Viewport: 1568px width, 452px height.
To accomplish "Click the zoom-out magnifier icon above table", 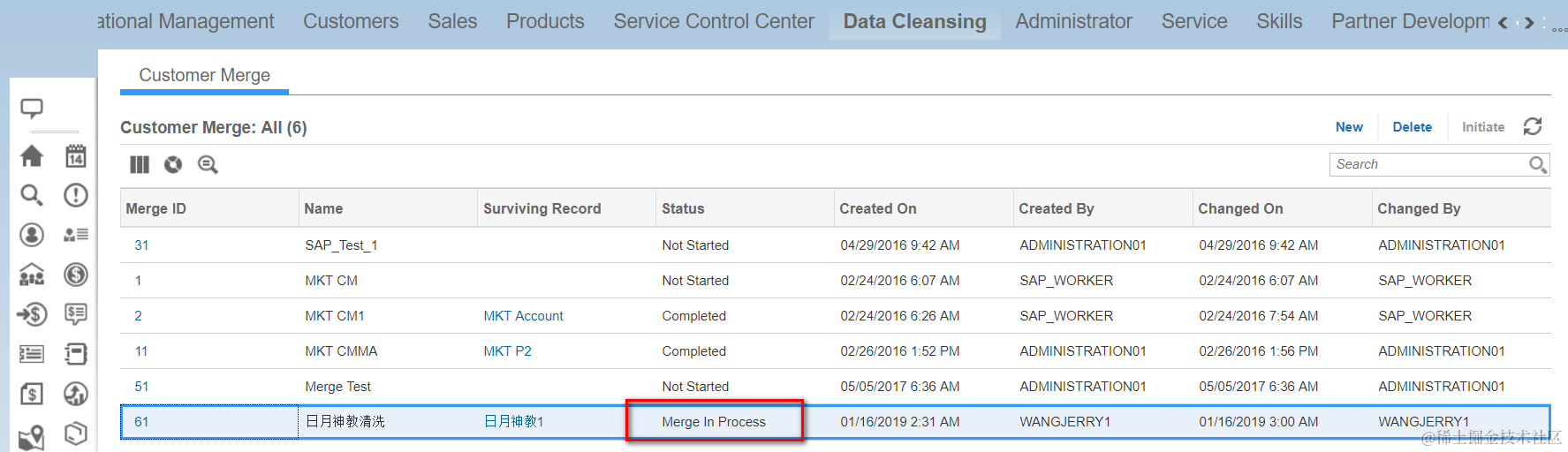I will click(208, 164).
